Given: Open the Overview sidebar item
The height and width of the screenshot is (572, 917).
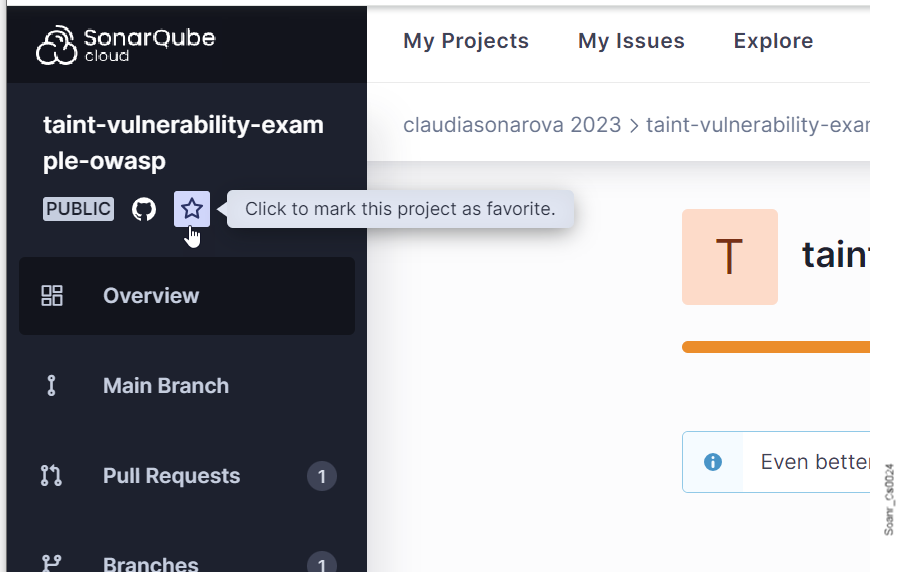Looking at the screenshot, I should pos(187,296).
